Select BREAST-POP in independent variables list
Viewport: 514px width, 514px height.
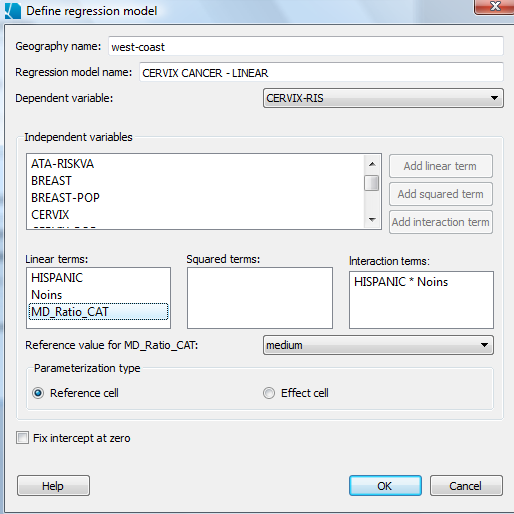click(x=65, y=198)
